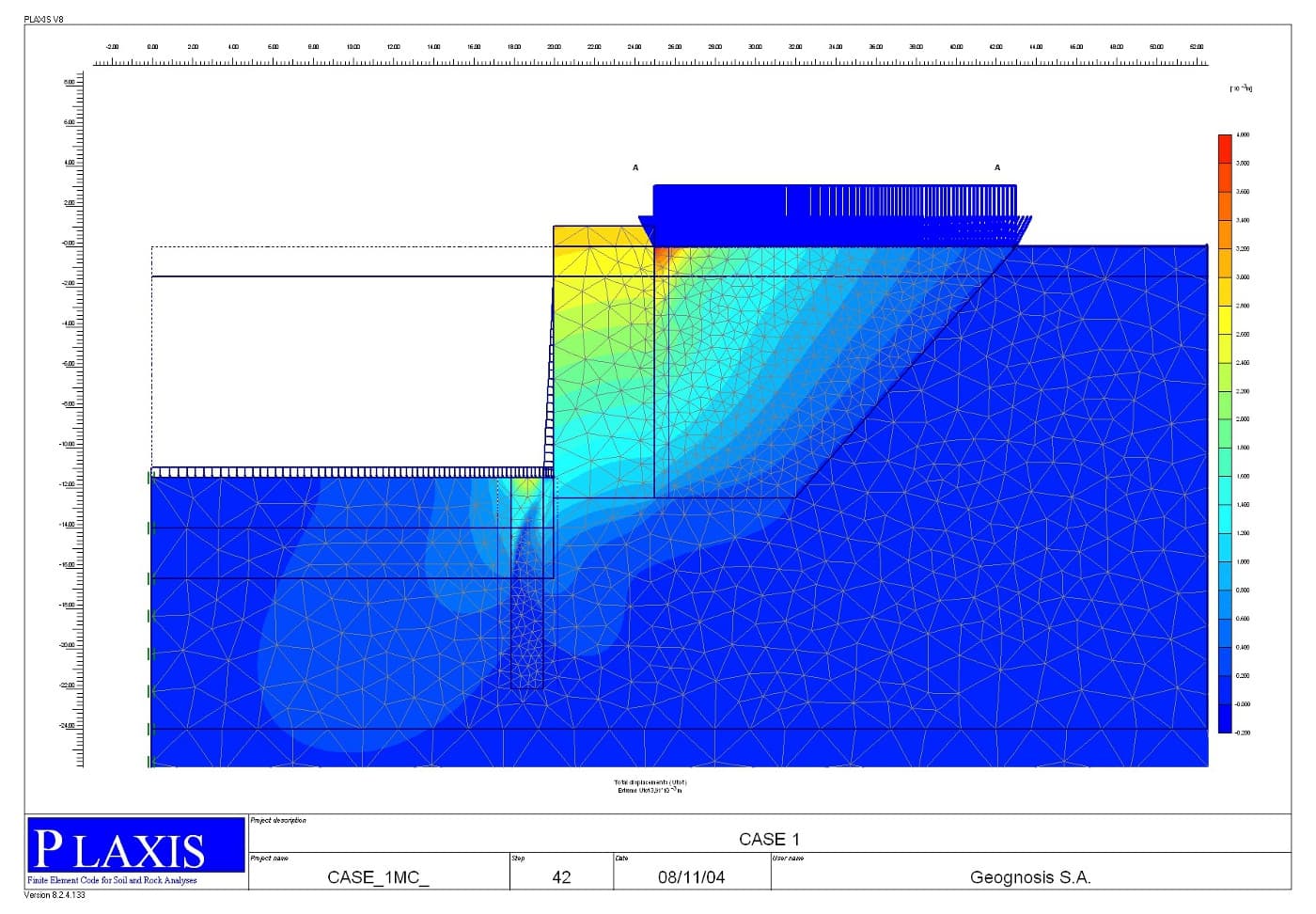Select the "Project description" field label
This screenshot has height=914, width=1316.
(x=278, y=821)
